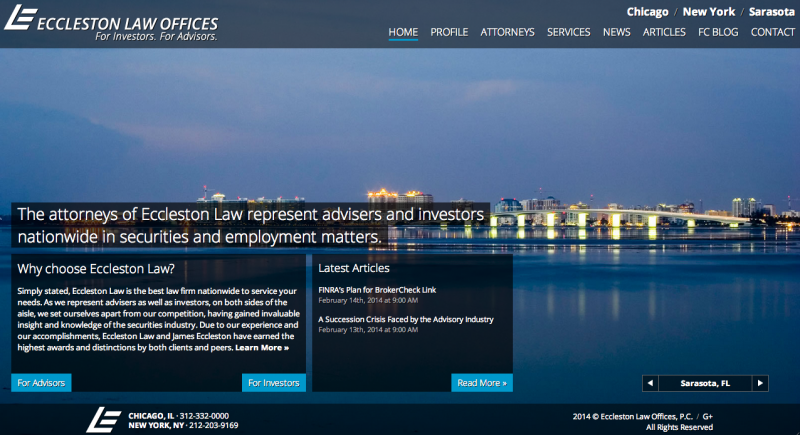
Task: Click the date February 13th, 2014 at 9:00 AM
Action: [368, 330]
